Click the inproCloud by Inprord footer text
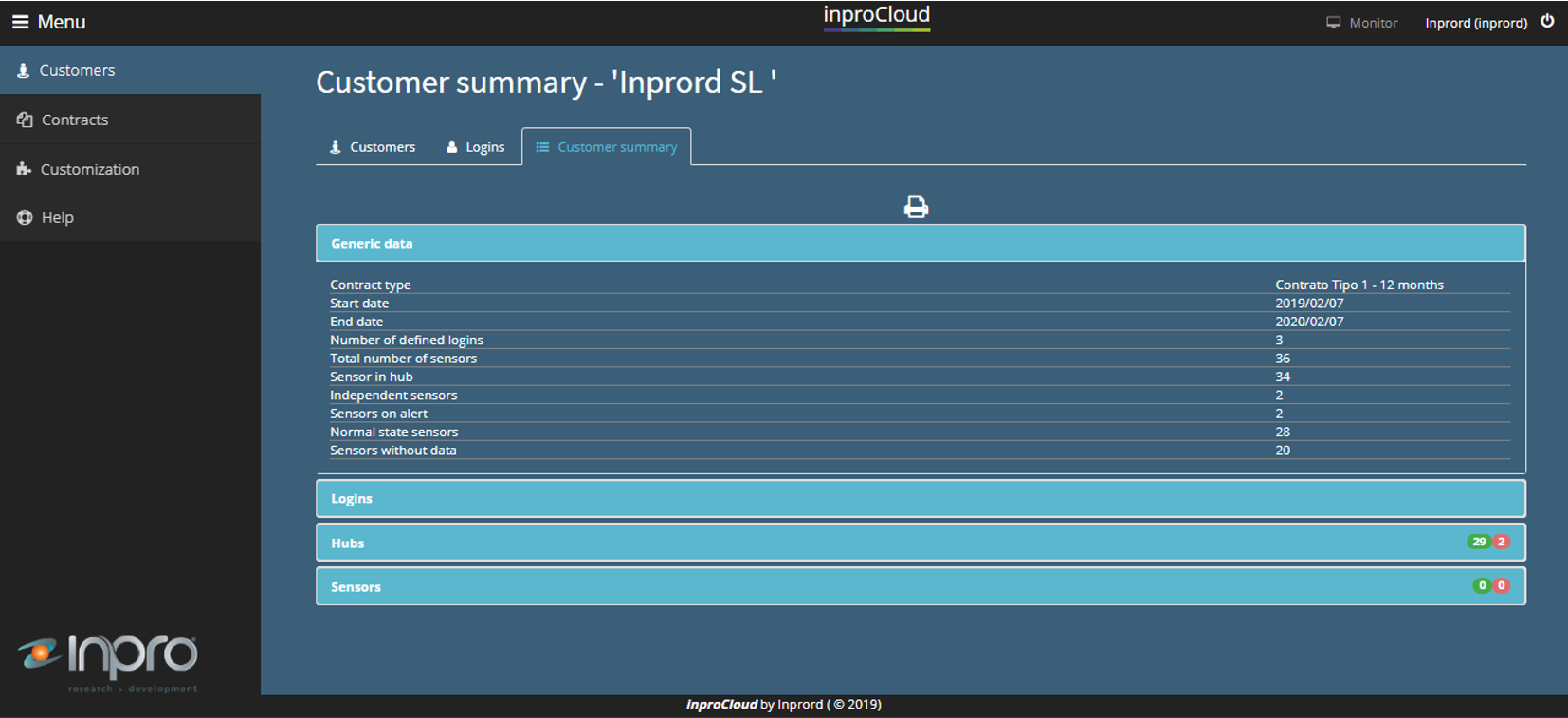Image resolution: width=1568 pixels, height=718 pixels. 784,704
